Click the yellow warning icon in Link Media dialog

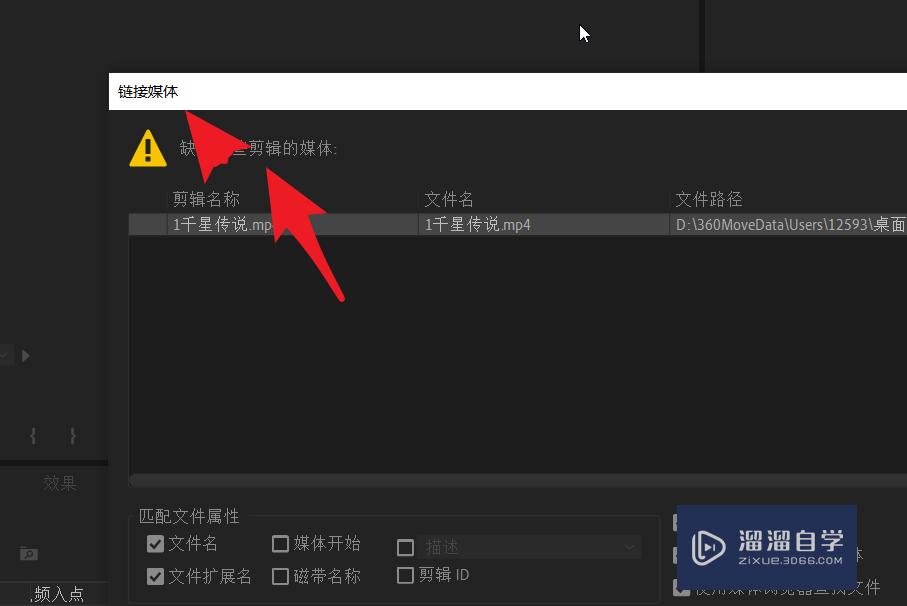pos(148,149)
